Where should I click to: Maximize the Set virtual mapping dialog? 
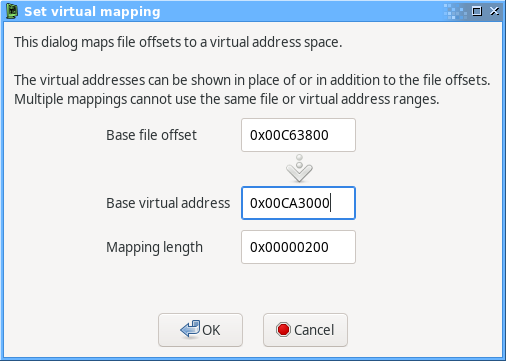tap(477, 11)
